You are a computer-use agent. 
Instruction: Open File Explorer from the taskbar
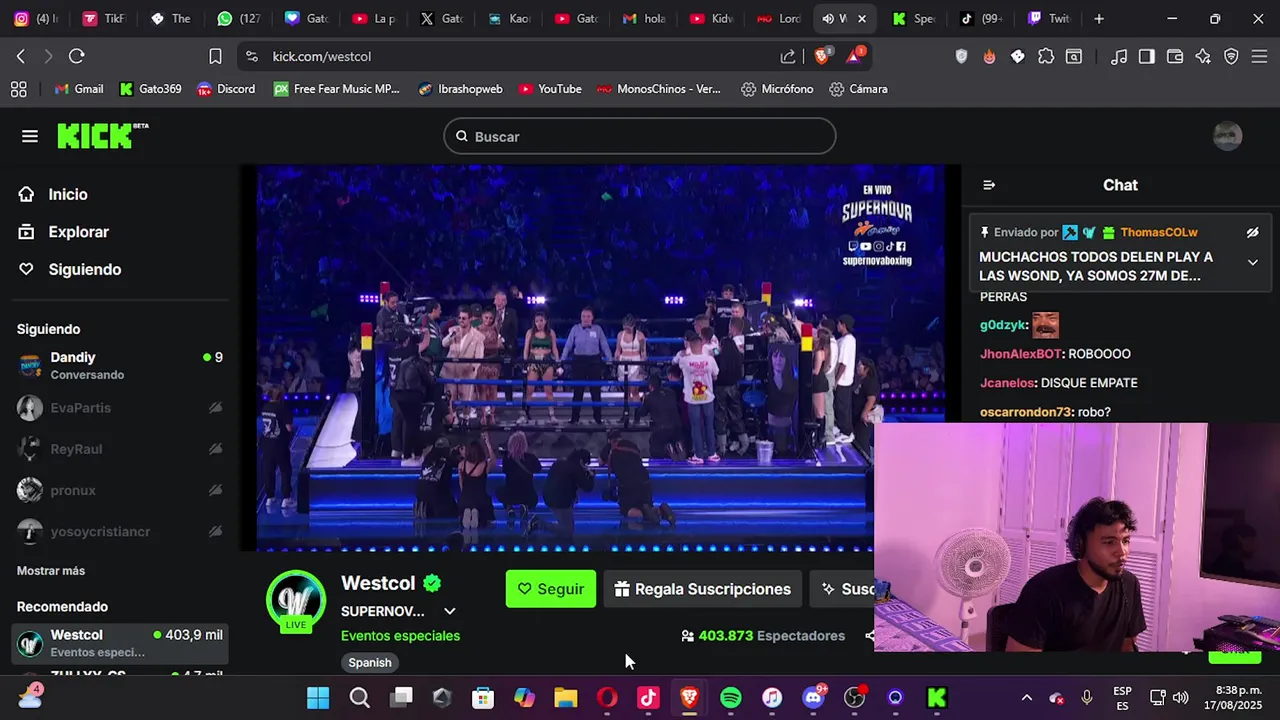566,698
